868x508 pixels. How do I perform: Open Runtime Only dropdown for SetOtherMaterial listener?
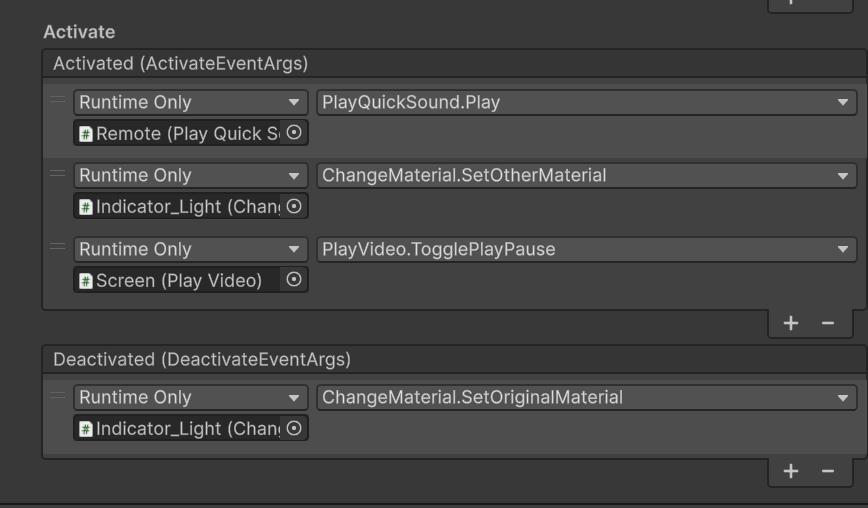(x=190, y=176)
